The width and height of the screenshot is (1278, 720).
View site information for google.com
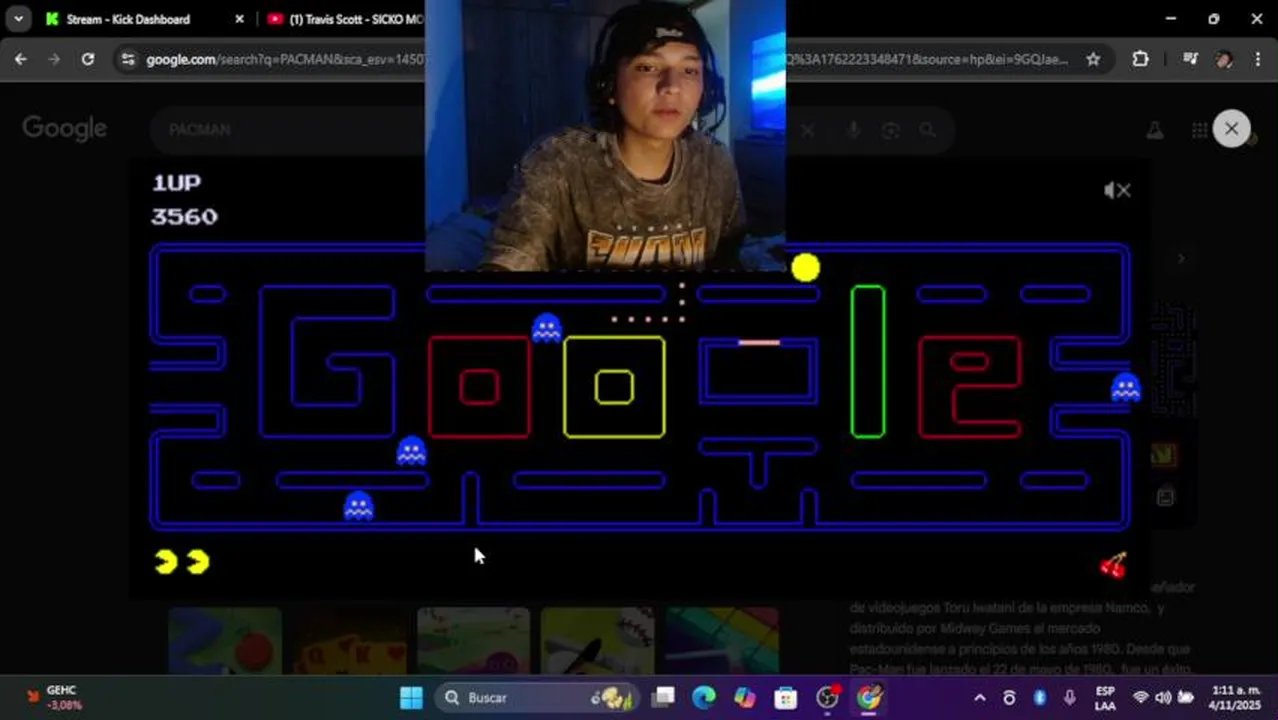(x=127, y=59)
